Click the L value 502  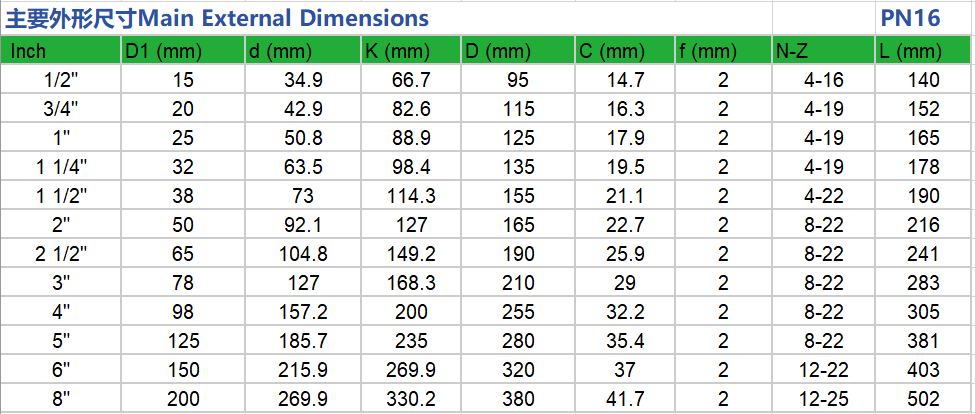[923, 398]
